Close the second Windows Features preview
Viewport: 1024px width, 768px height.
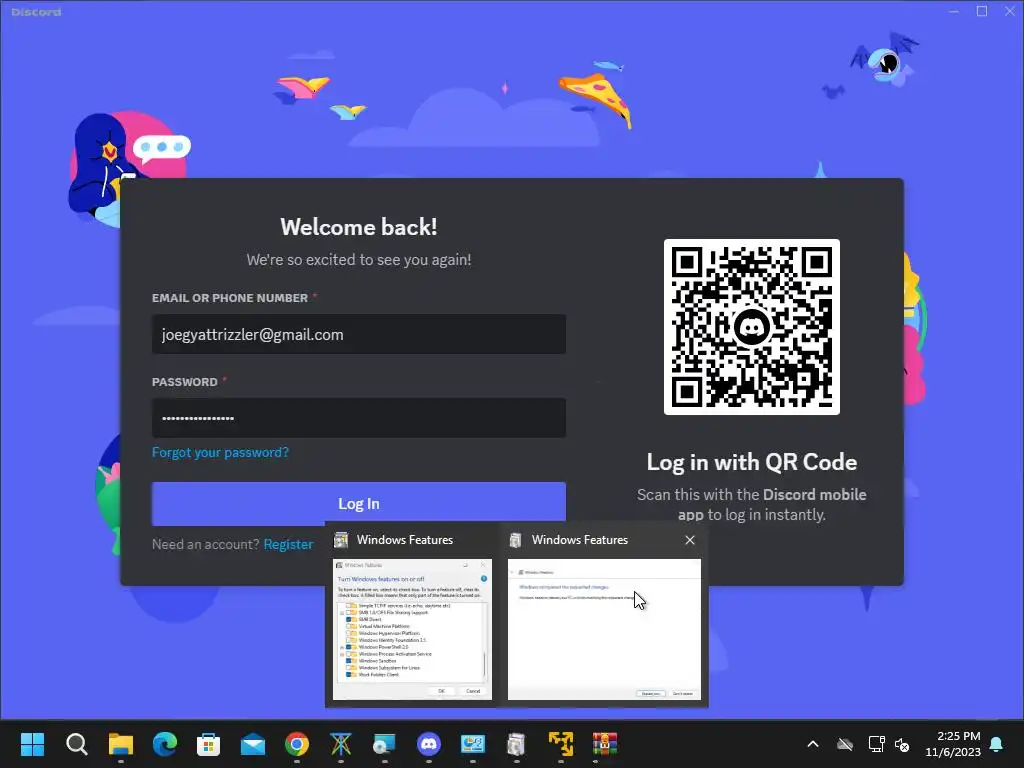[690, 540]
